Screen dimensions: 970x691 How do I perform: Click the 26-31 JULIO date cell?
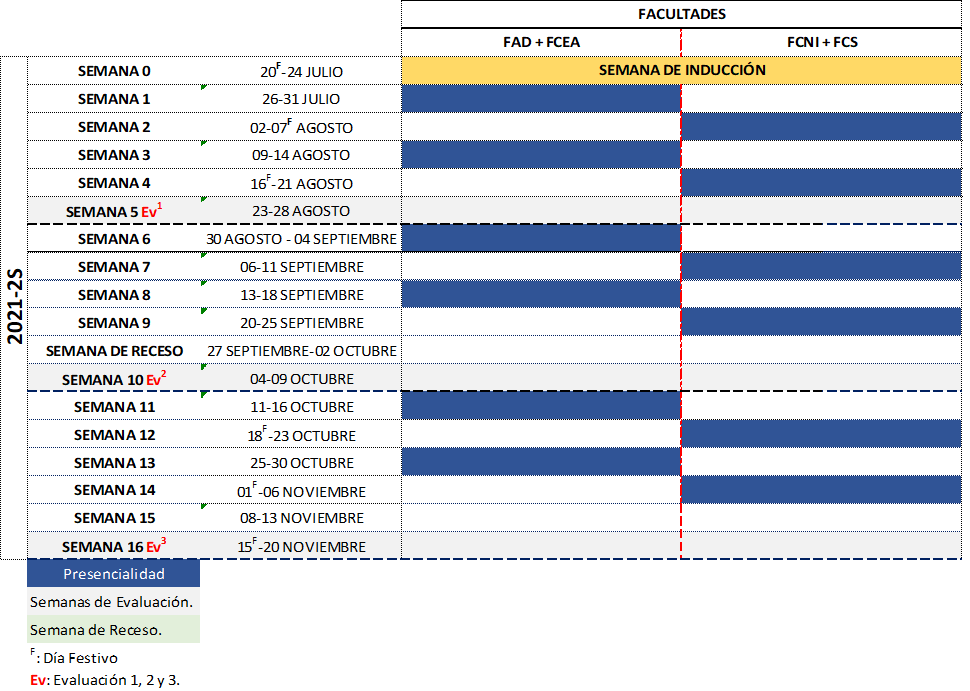(x=301, y=99)
